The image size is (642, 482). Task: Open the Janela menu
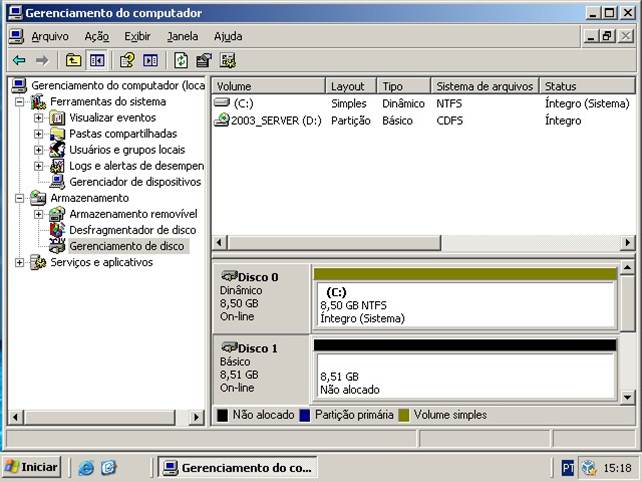coord(183,36)
